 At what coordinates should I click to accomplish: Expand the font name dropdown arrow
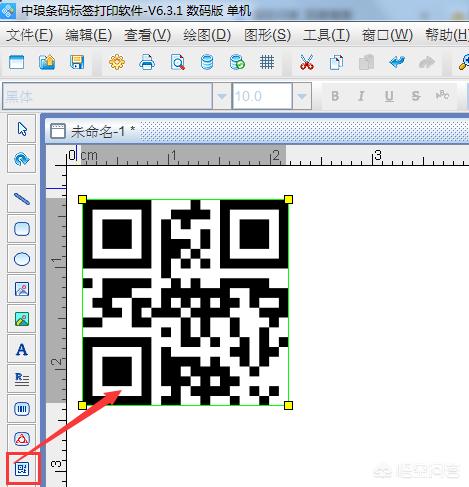[x=222, y=96]
